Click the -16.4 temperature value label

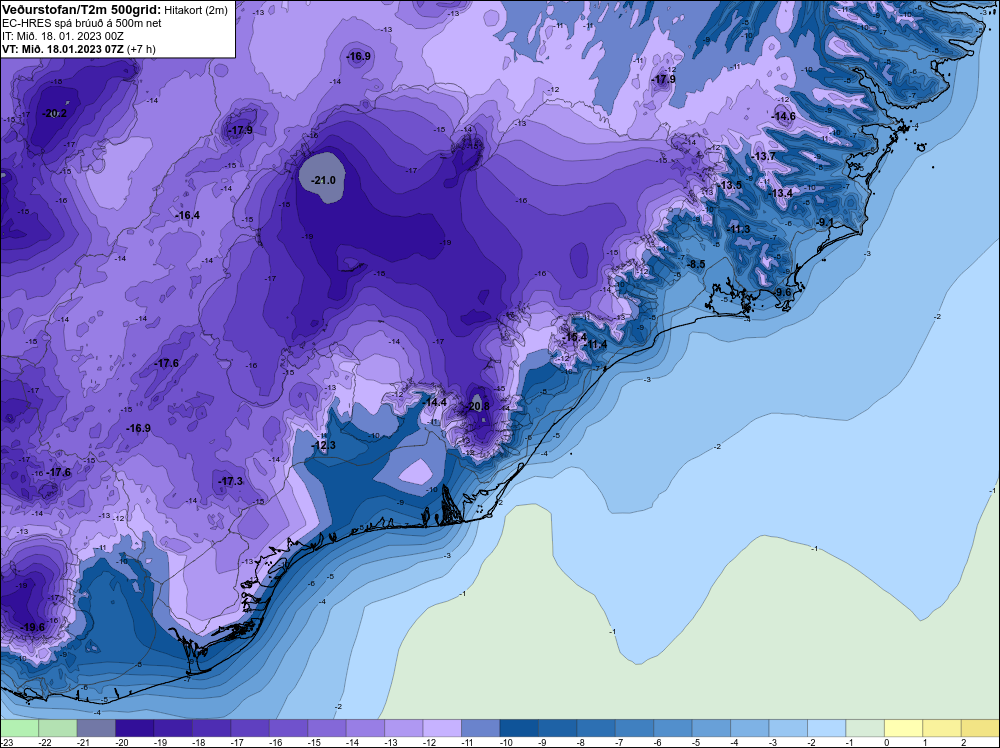tap(188, 216)
